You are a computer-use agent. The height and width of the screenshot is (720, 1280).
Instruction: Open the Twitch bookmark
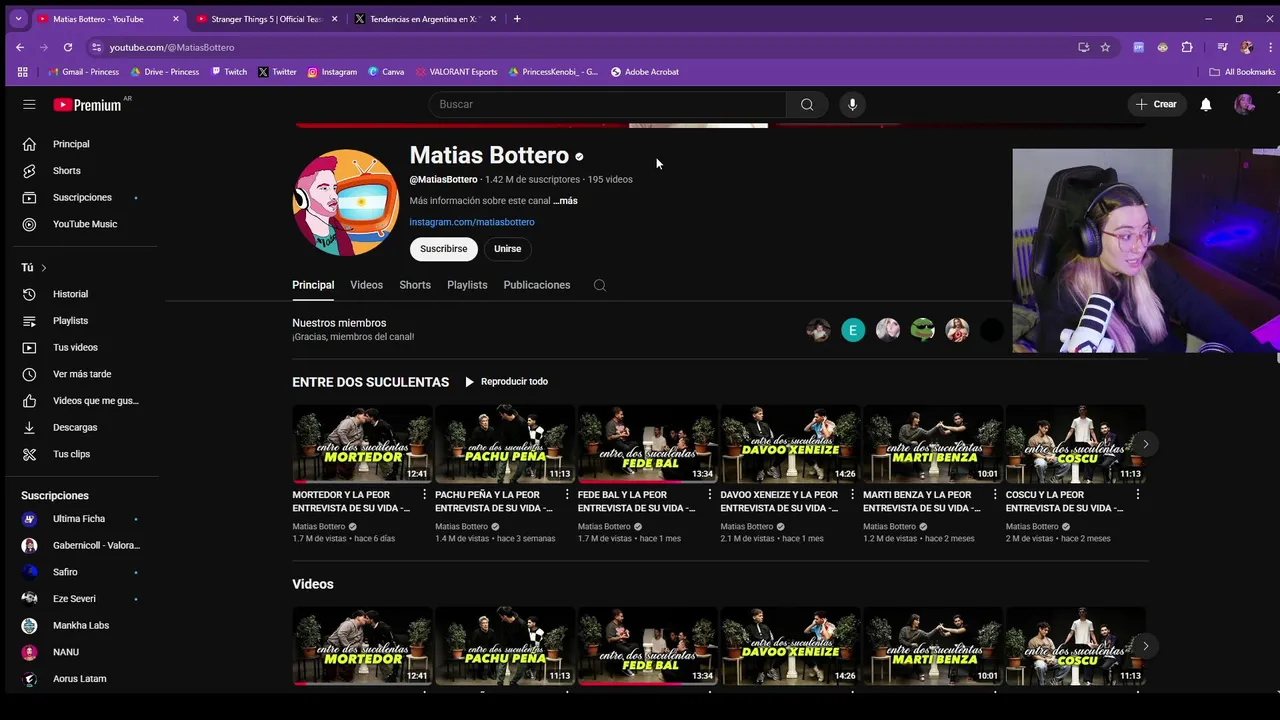229,72
